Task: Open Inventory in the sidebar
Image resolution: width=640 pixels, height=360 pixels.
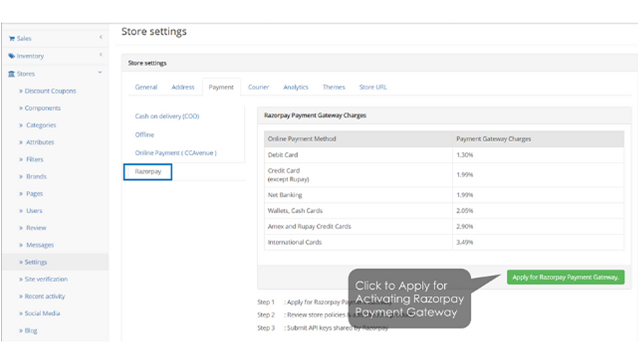Action: click(x=30, y=56)
